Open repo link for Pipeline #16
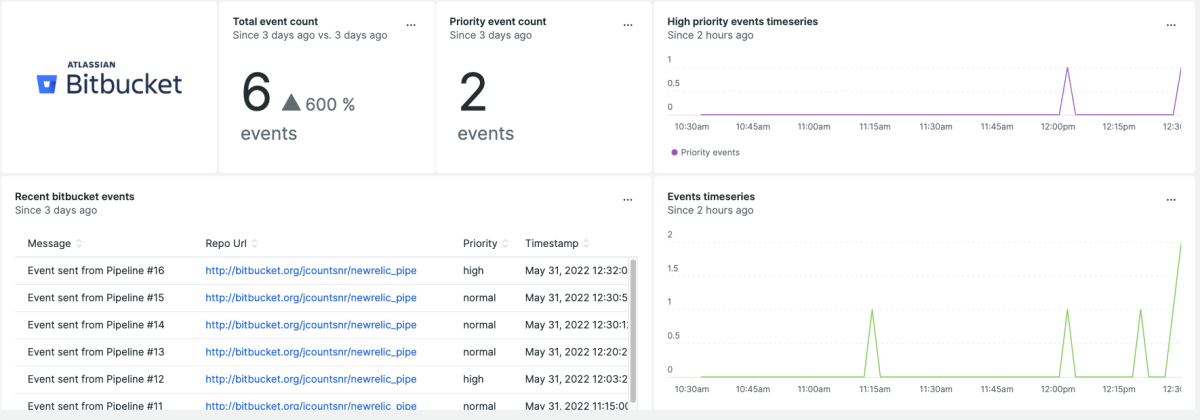 tap(310, 270)
